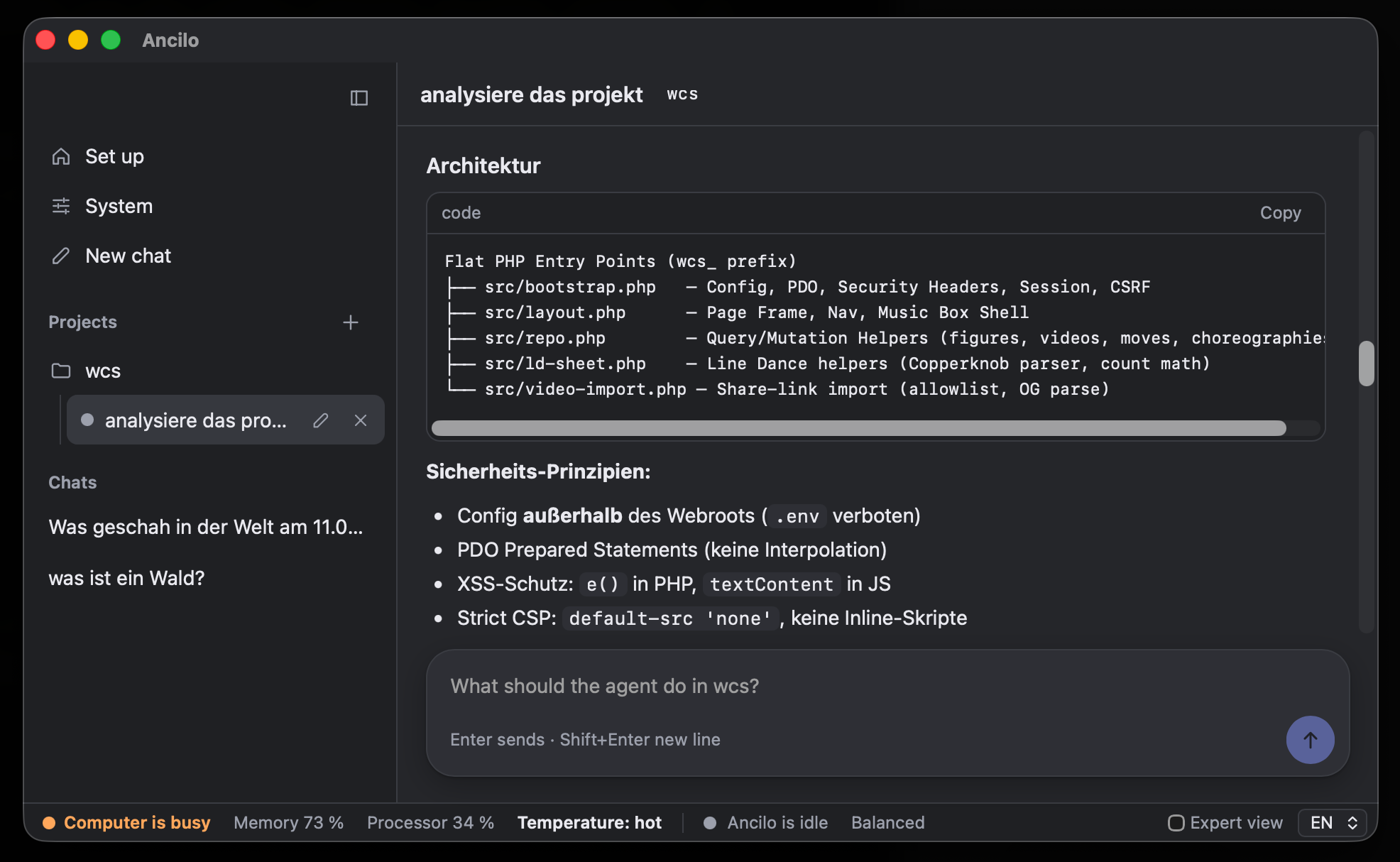This screenshot has height=862, width=1400.
Task: Click the System sliders icon
Action: [61, 206]
